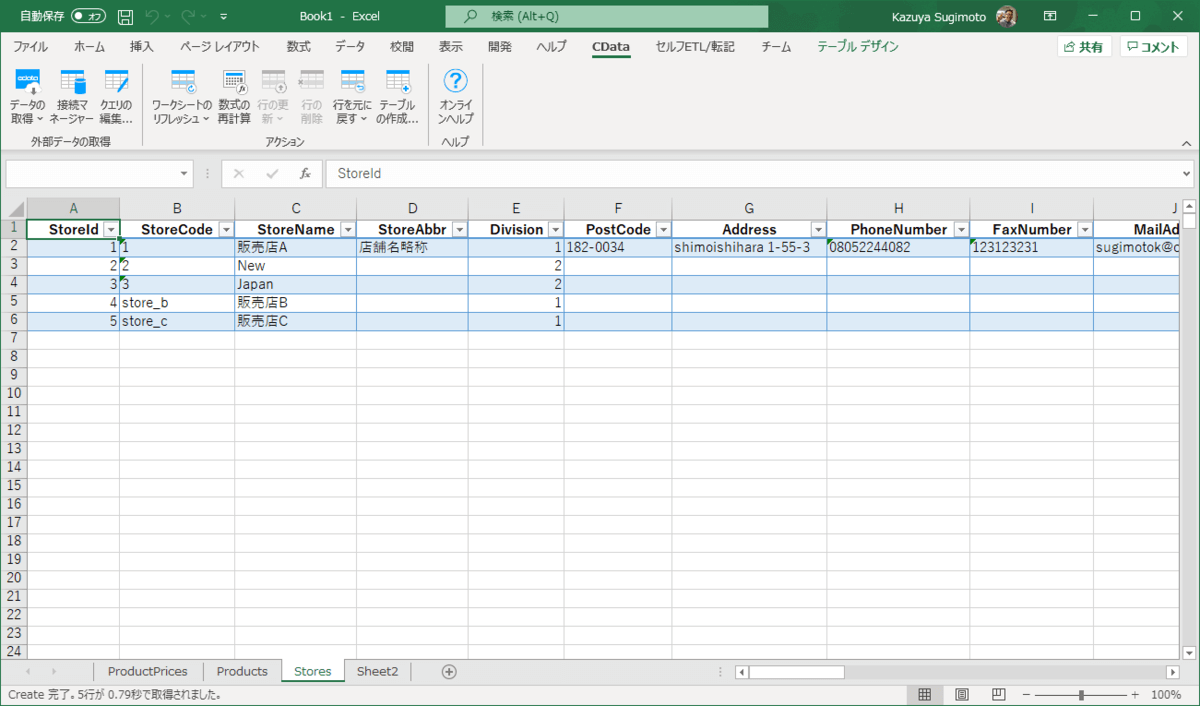Screen dimensions: 1200x706
Task: Open the ファイル (File) tab
Action: tap(30, 46)
